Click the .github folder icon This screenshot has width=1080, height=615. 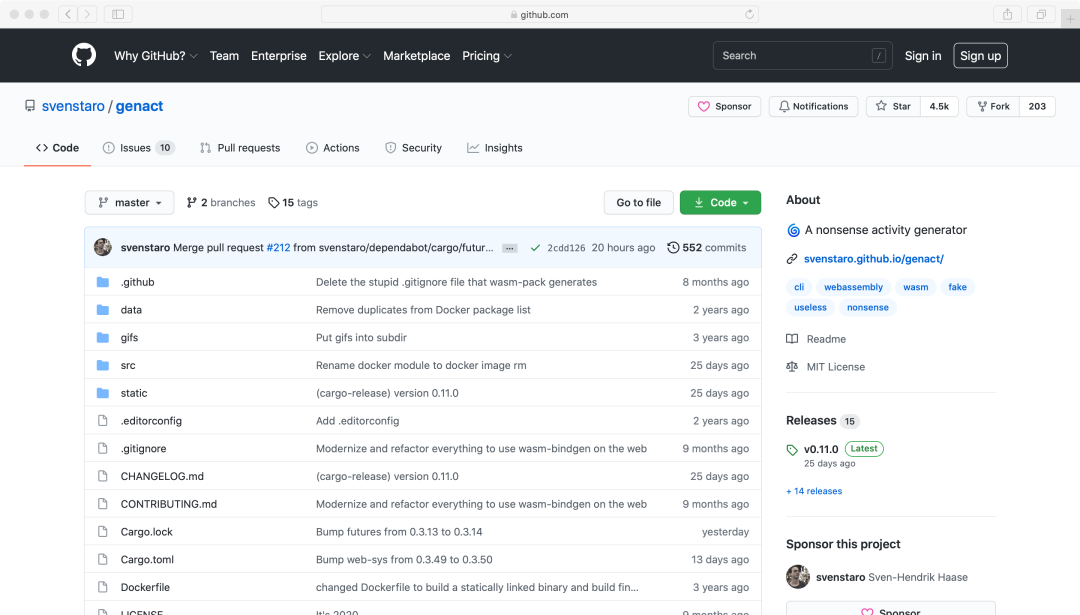pyautogui.click(x=103, y=282)
